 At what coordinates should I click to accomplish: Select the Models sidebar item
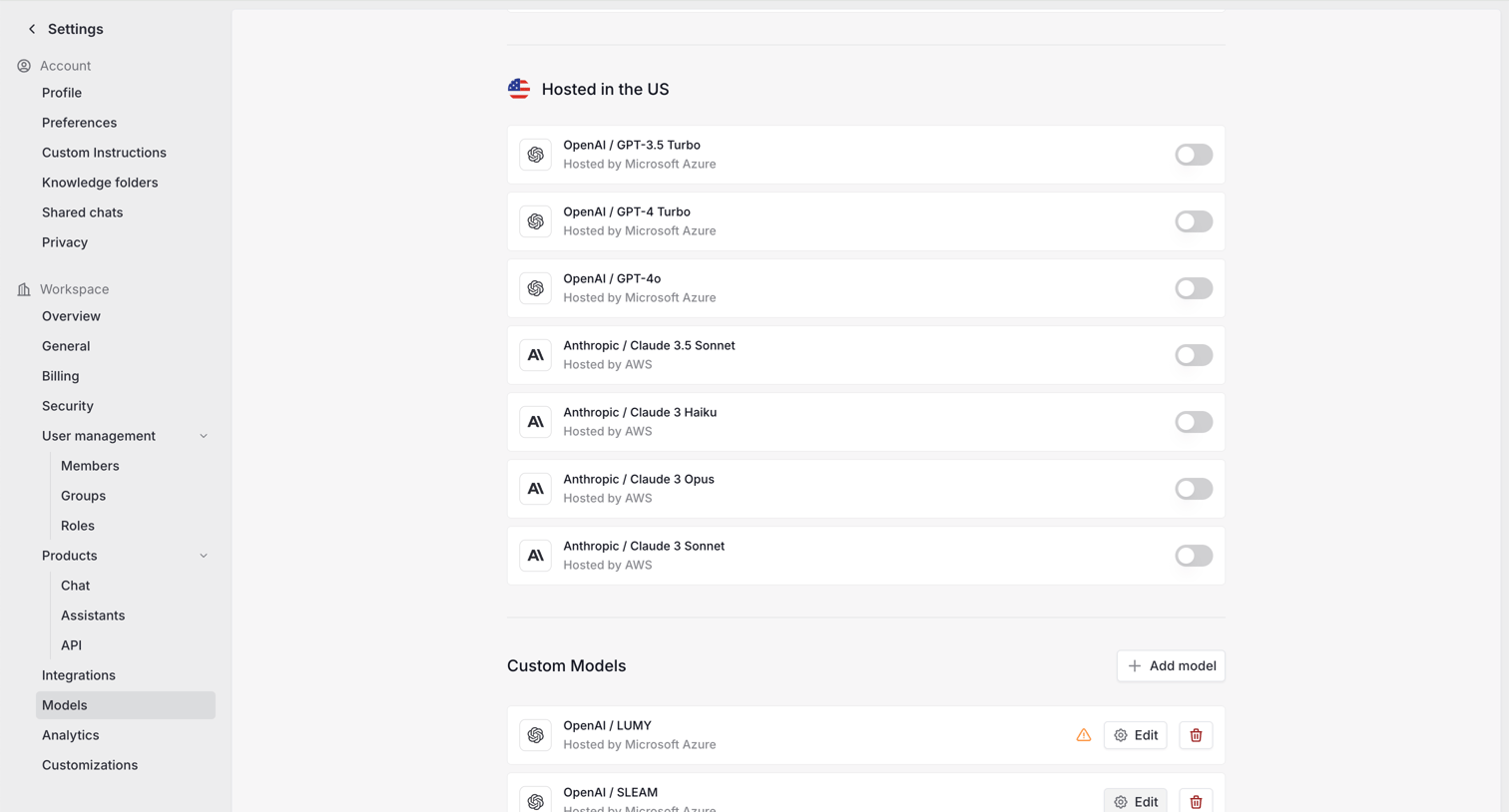pyautogui.click(x=126, y=705)
